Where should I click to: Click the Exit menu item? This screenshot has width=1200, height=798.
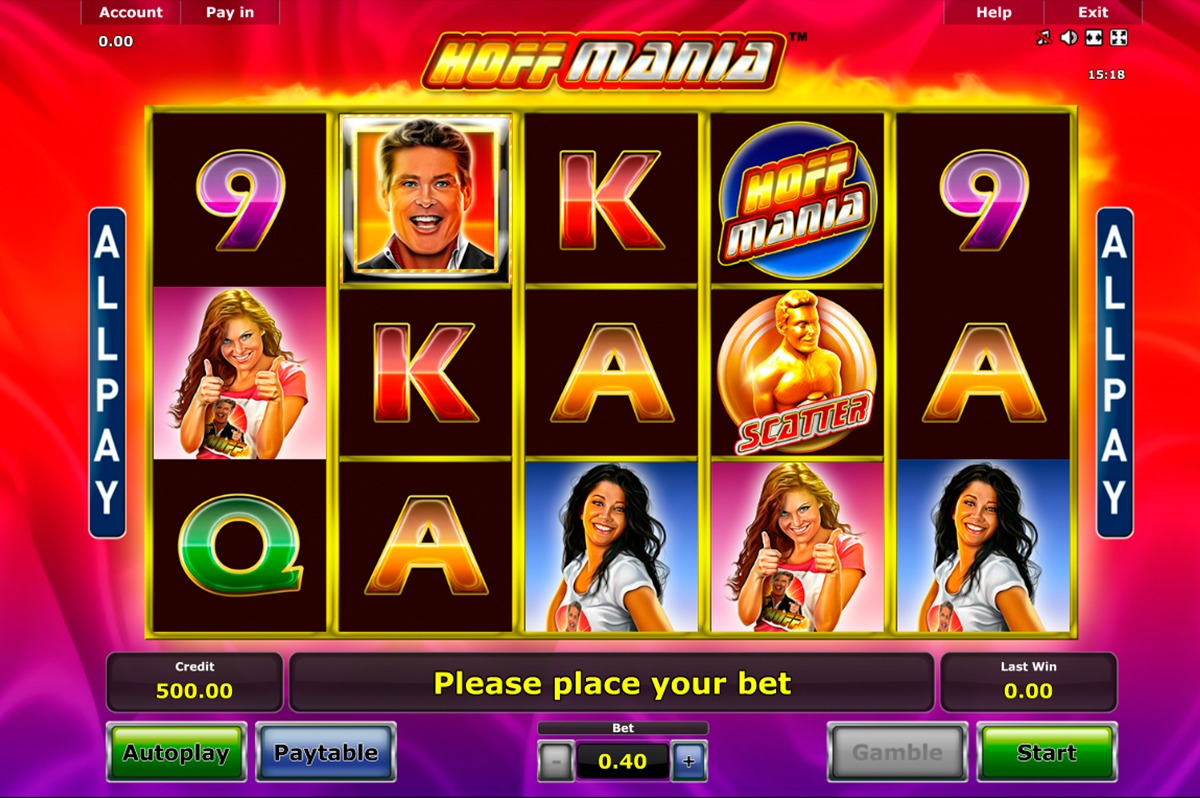click(1093, 12)
